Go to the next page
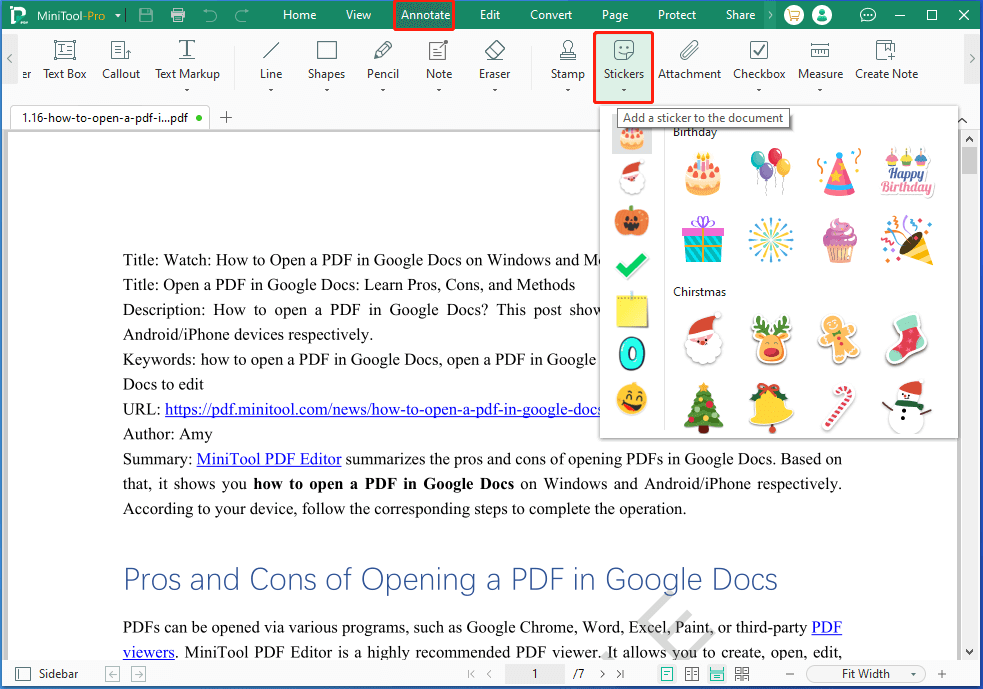Image resolution: width=983 pixels, height=689 pixels. tap(602, 674)
